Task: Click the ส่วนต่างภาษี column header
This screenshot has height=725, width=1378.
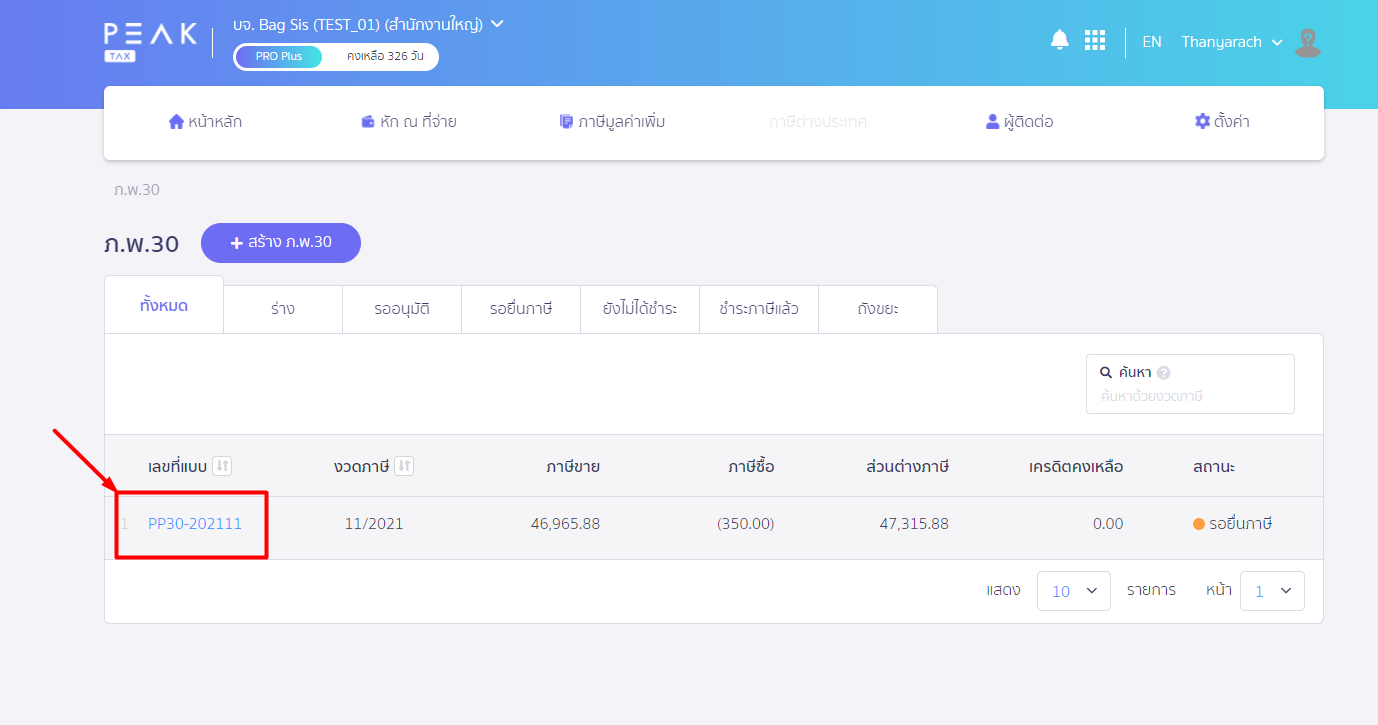Action: coord(908,466)
